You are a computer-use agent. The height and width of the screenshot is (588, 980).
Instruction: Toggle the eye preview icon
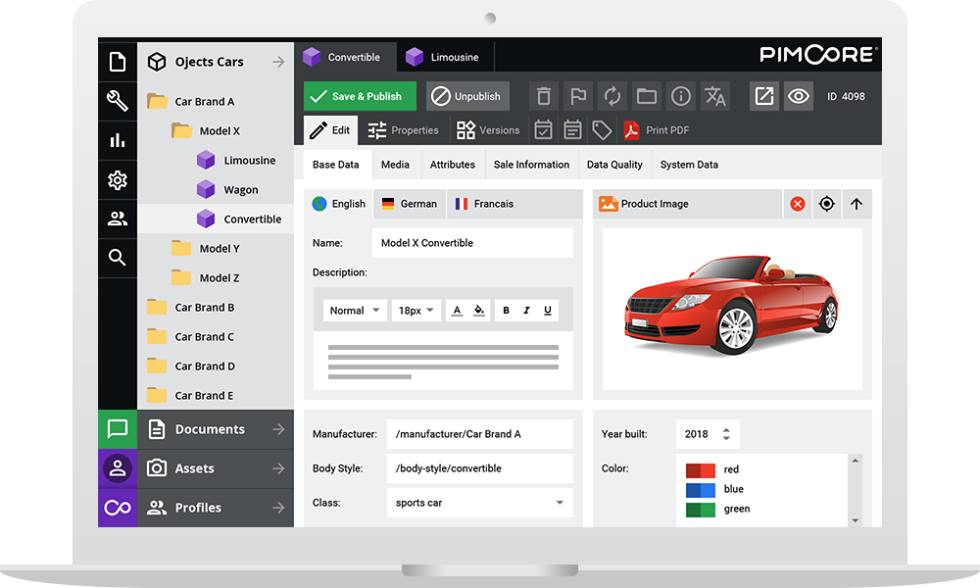pyautogui.click(x=798, y=96)
